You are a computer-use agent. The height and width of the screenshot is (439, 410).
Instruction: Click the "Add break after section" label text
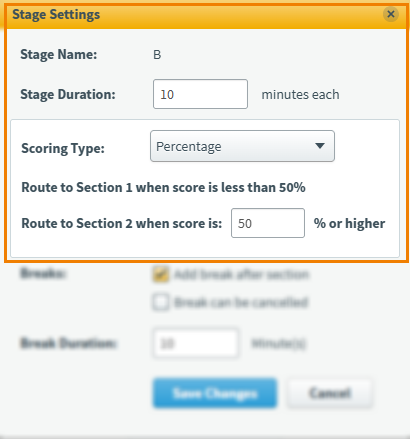pos(242,274)
